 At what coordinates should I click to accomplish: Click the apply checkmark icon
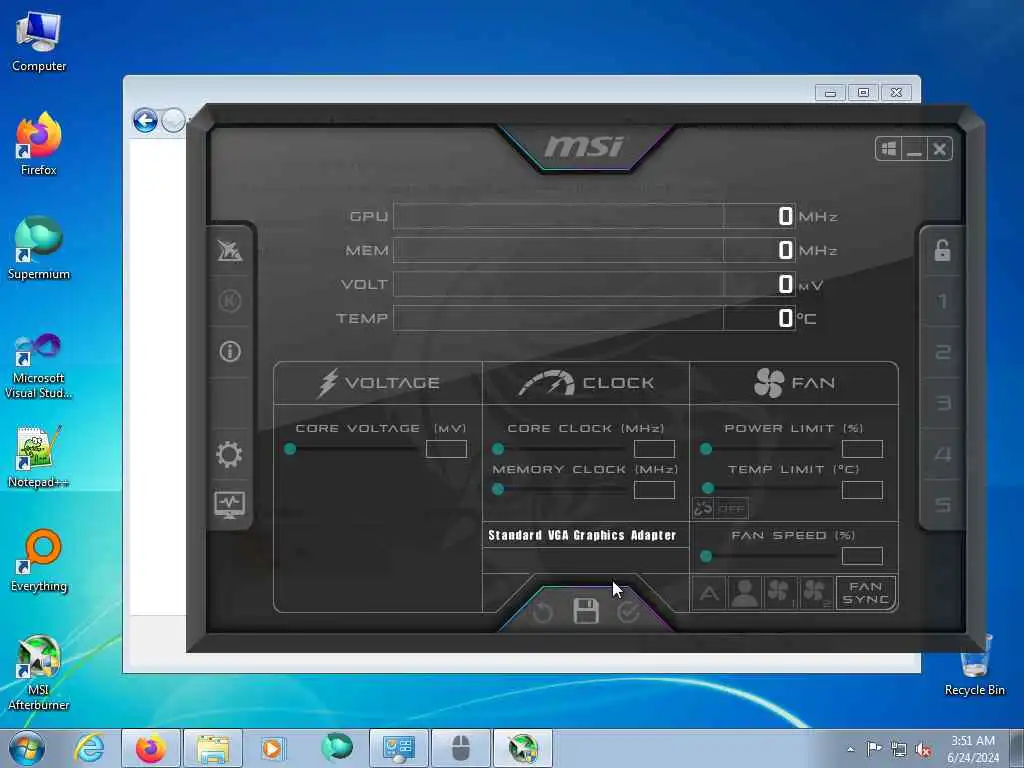point(628,613)
